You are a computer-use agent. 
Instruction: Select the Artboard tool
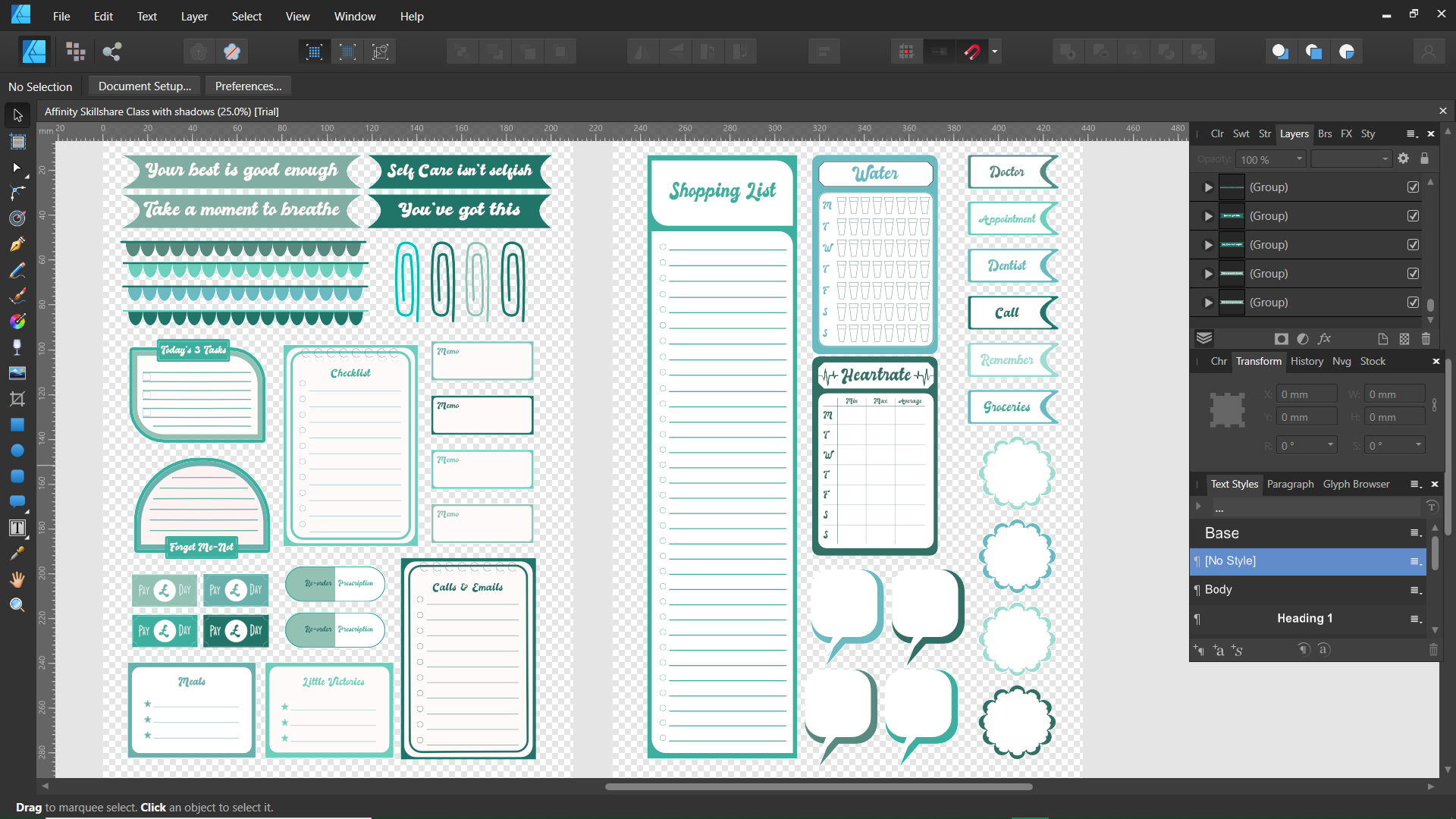17,141
